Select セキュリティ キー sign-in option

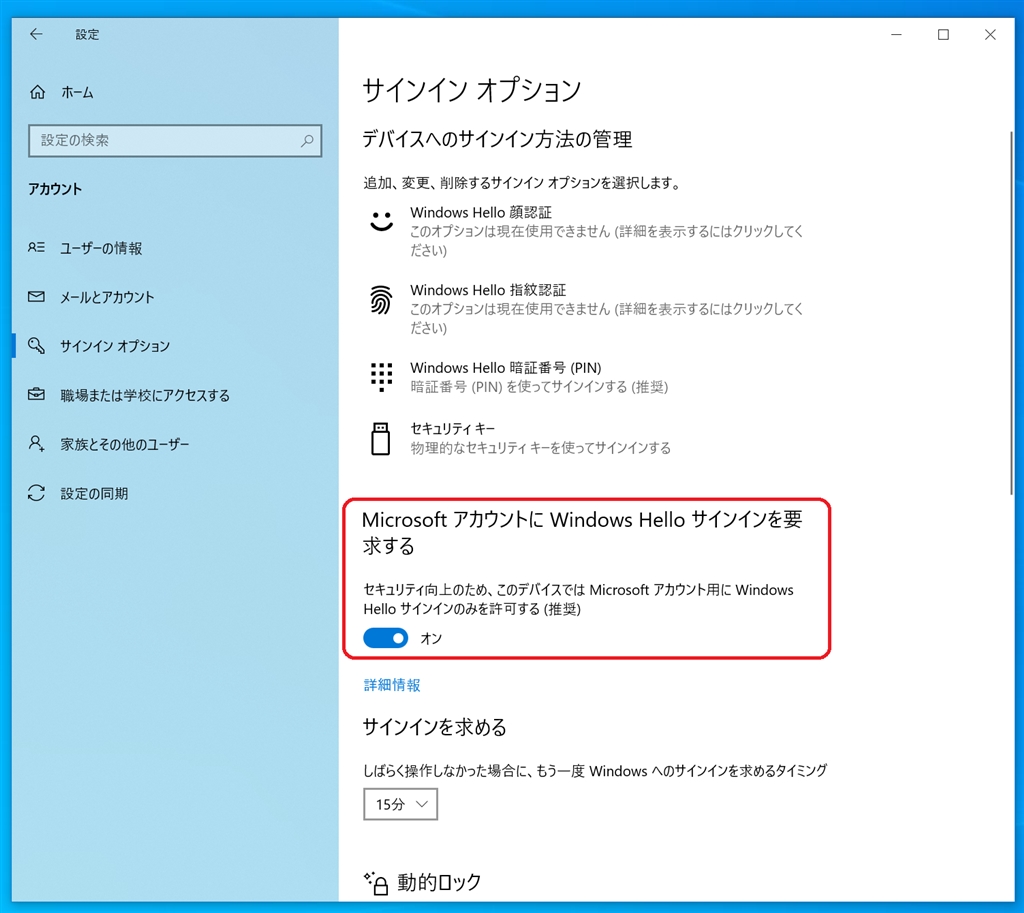(x=588, y=438)
